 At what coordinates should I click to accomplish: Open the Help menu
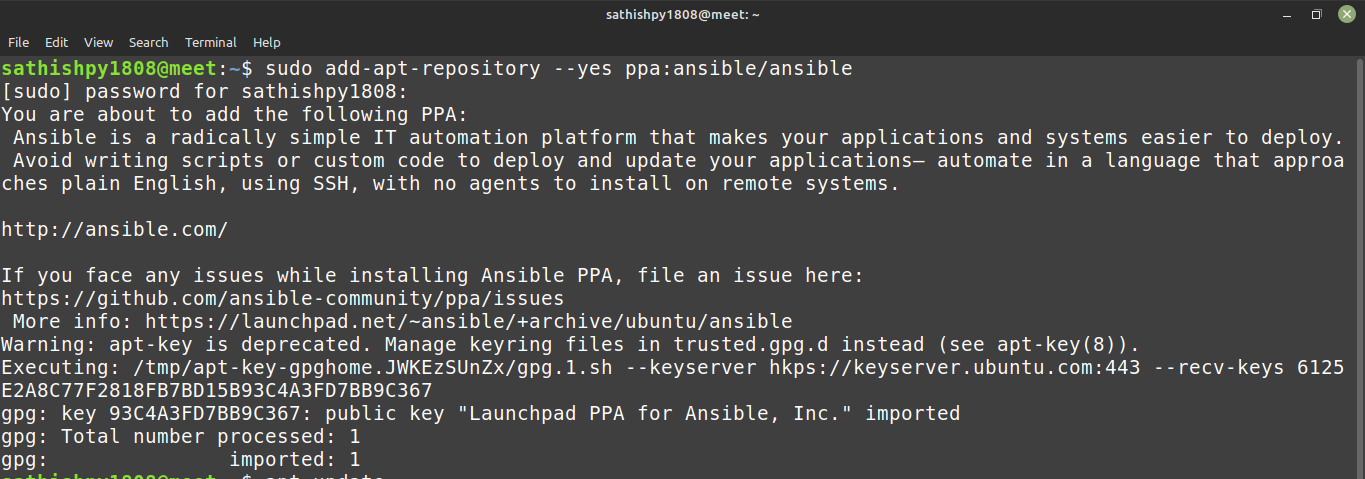[x=266, y=43]
